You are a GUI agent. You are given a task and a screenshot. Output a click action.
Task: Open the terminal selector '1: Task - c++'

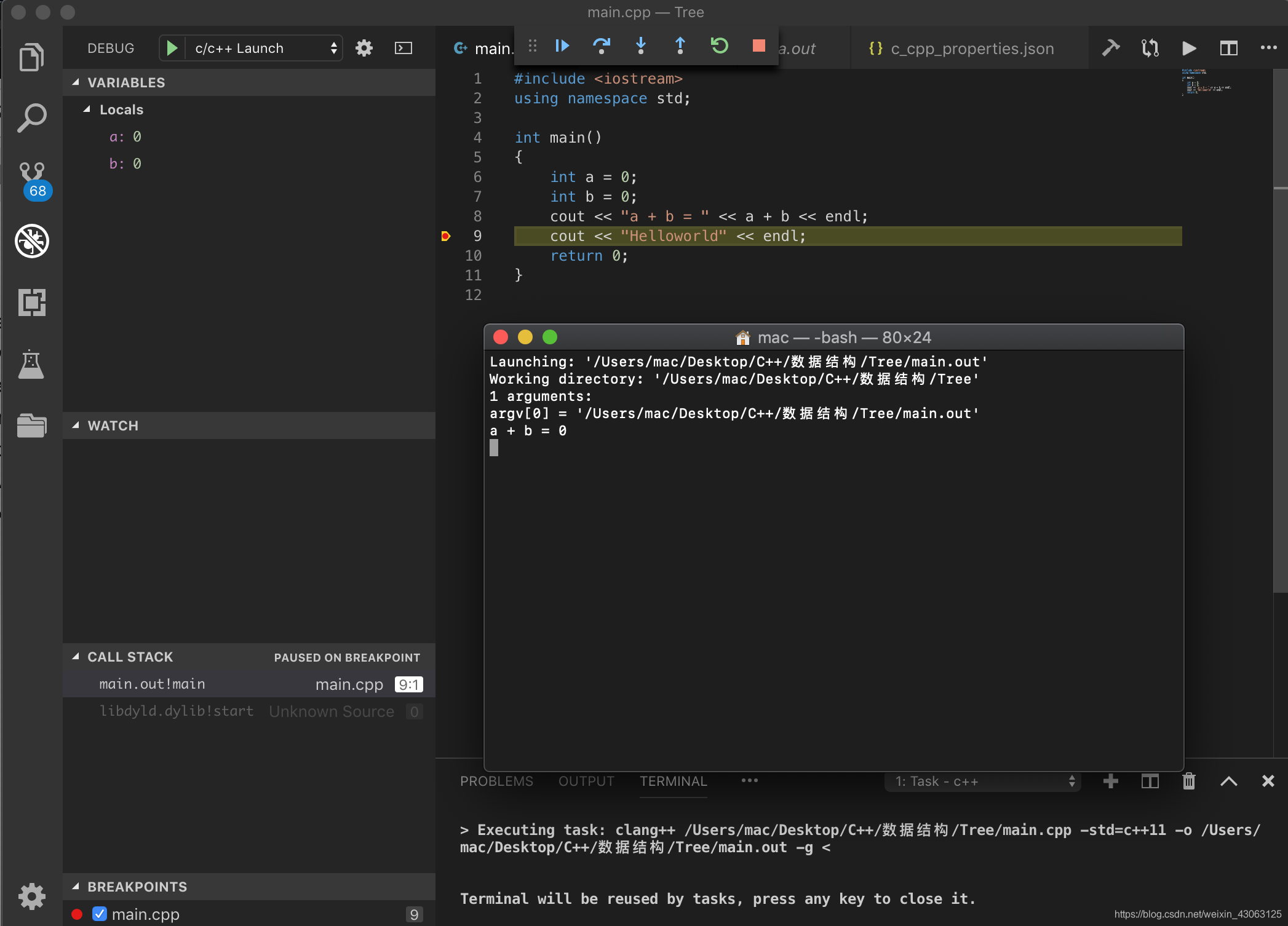tap(983, 781)
